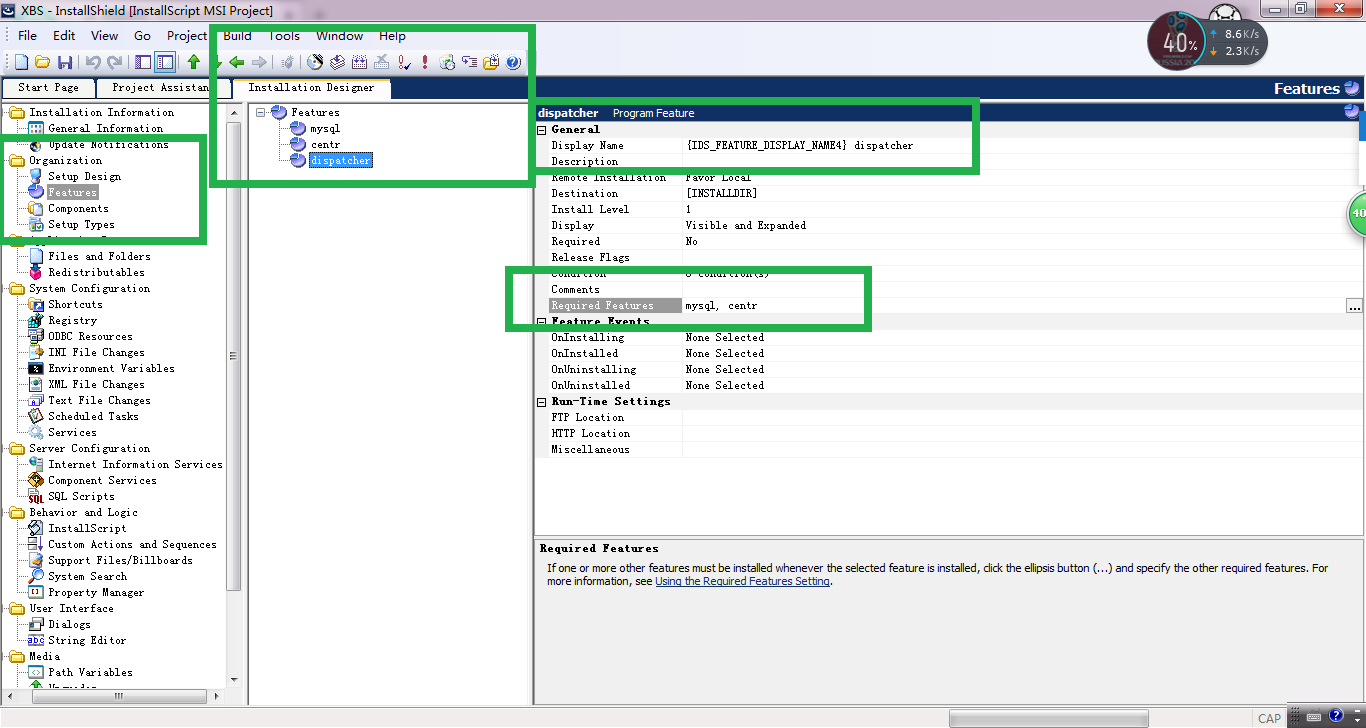Open Custom Actions and Sequences view
This screenshot has width=1366, height=728.
[x=132, y=544]
